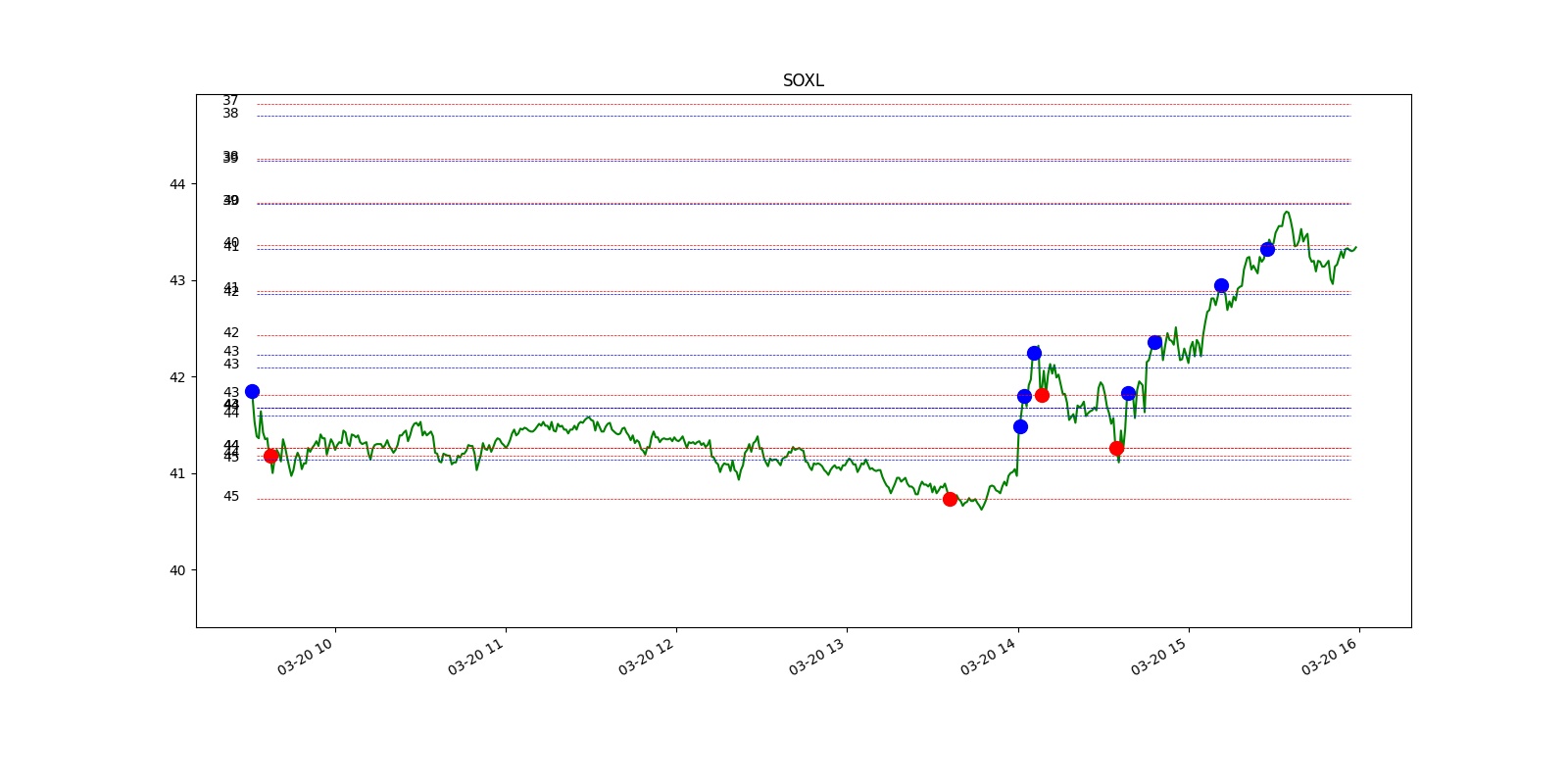The height and width of the screenshot is (784, 1568).
Task: Select the red marker at the day's lowest price
Action: point(950,499)
